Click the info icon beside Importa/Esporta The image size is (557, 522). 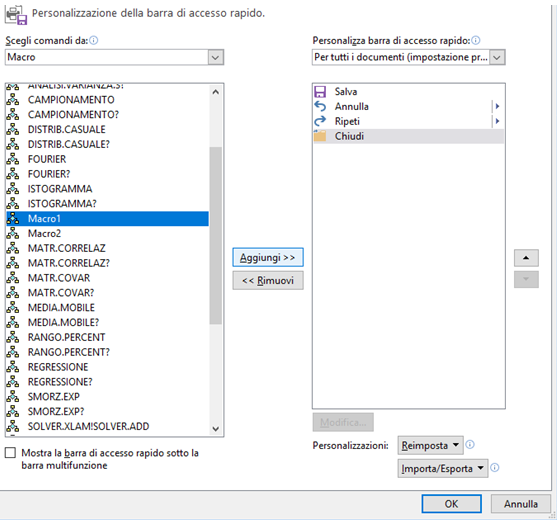click(x=494, y=468)
